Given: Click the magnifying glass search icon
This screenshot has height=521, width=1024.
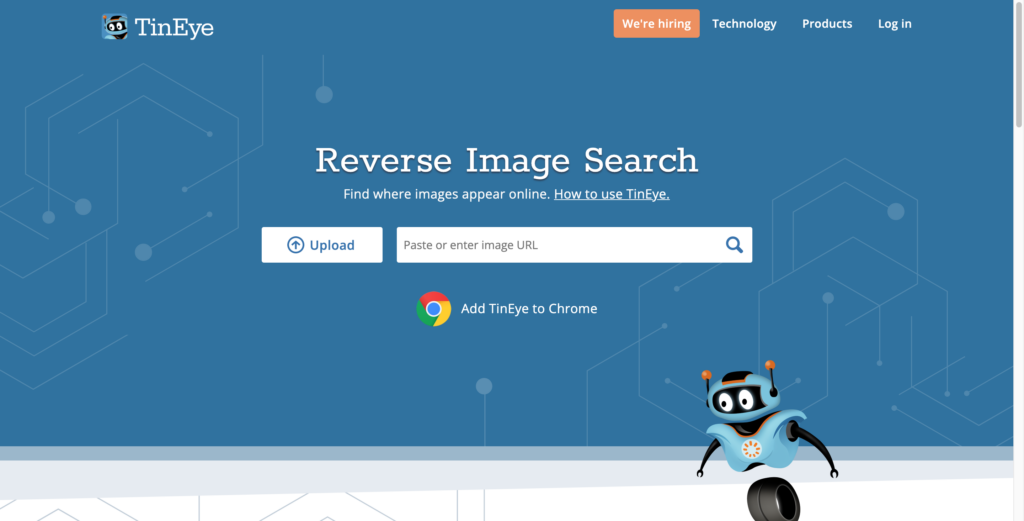Looking at the screenshot, I should [734, 245].
